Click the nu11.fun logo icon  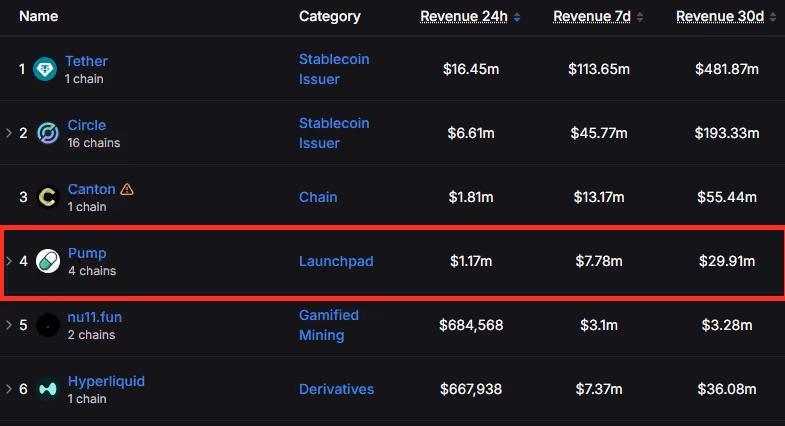(x=48, y=325)
